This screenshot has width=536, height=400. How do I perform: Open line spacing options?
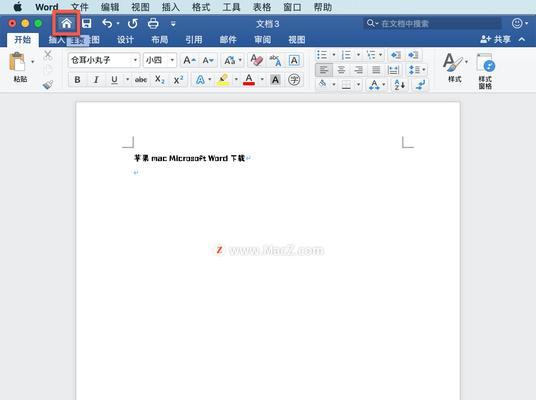tap(417, 70)
